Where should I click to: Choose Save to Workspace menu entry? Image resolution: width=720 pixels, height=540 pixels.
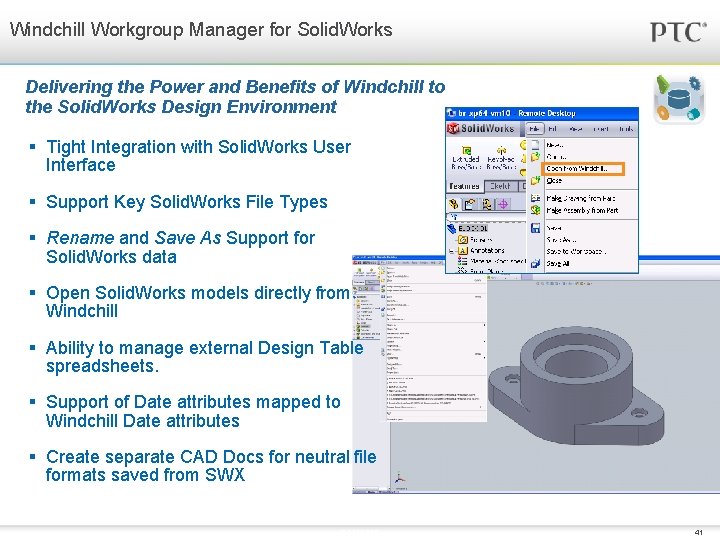pos(576,252)
